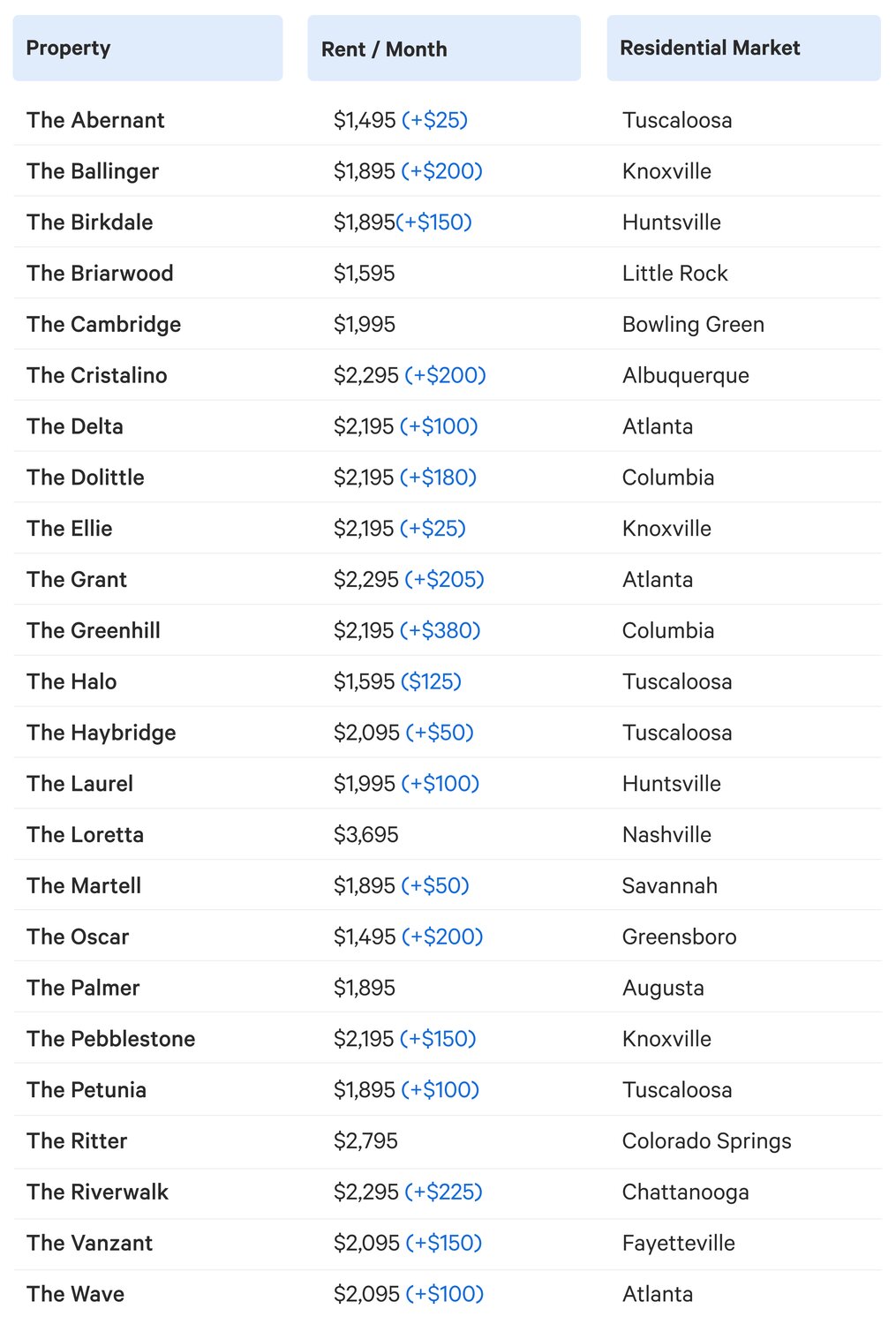
Task: Click the Rent / Month column header
Action: (x=444, y=49)
